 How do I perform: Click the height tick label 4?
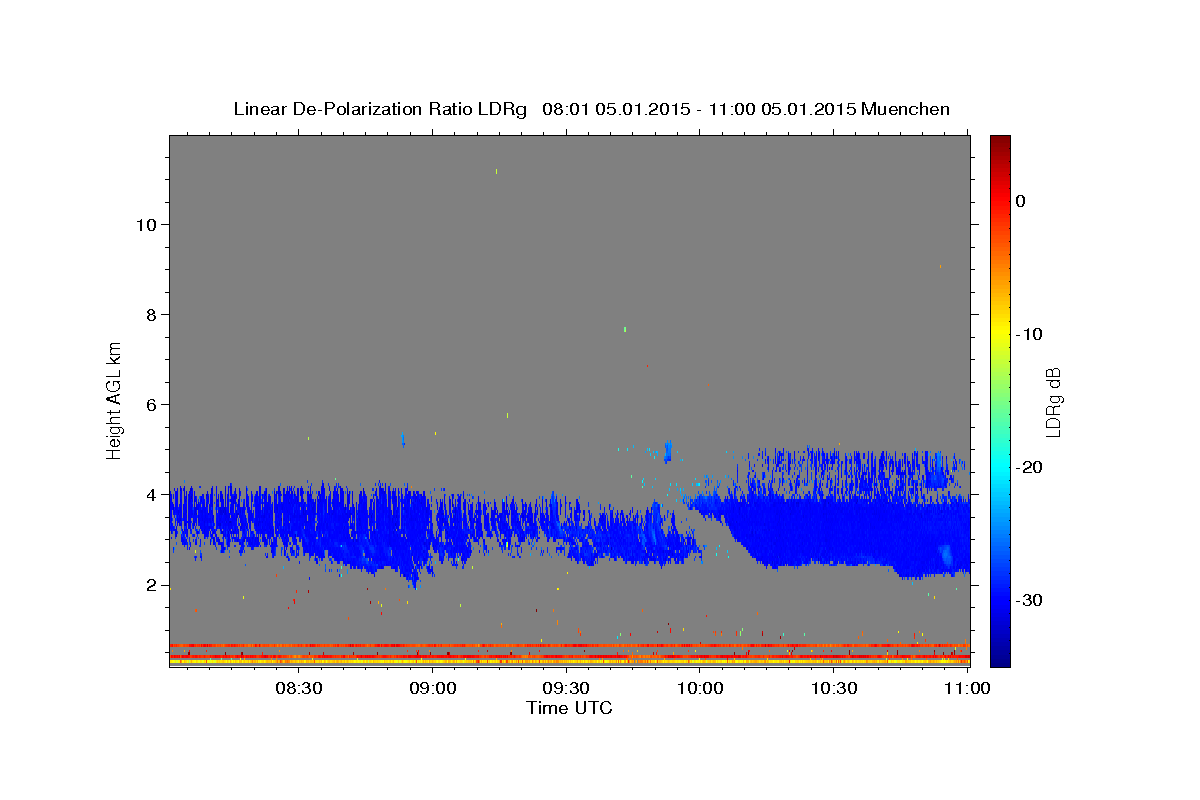(152, 495)
